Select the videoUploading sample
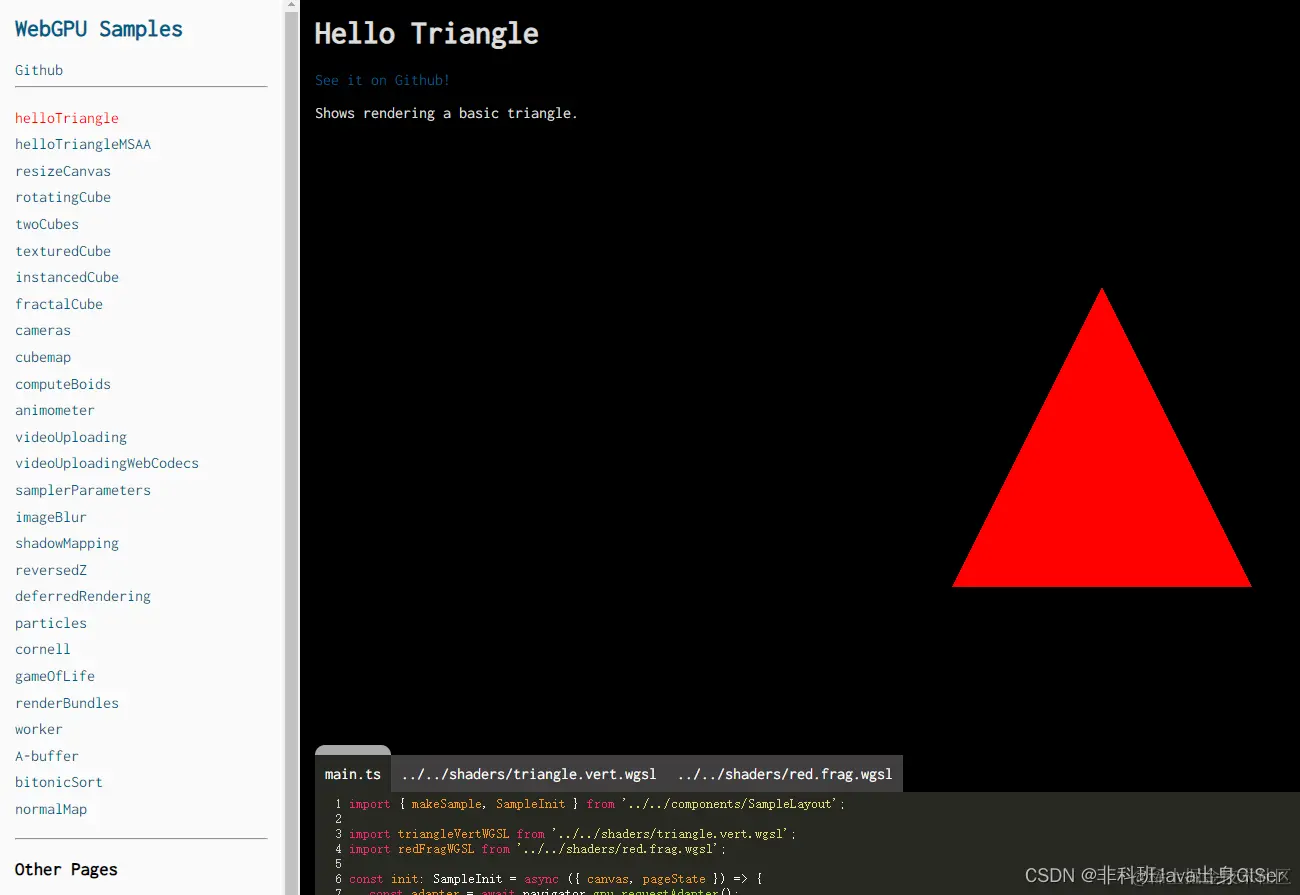The image size is (1300, 895). pyautogui.click(x=71, y=437)
